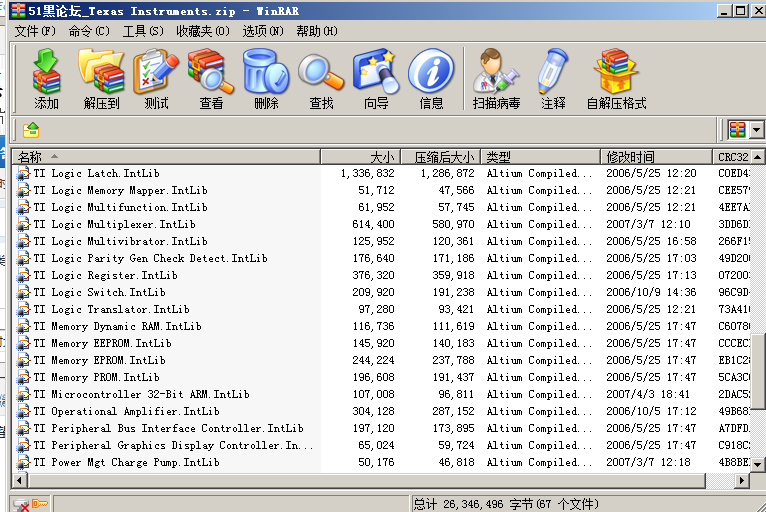The height and width of the screenshot is (512, 766).
Task: Click size value 1,336,832
Action: point(367,173)
